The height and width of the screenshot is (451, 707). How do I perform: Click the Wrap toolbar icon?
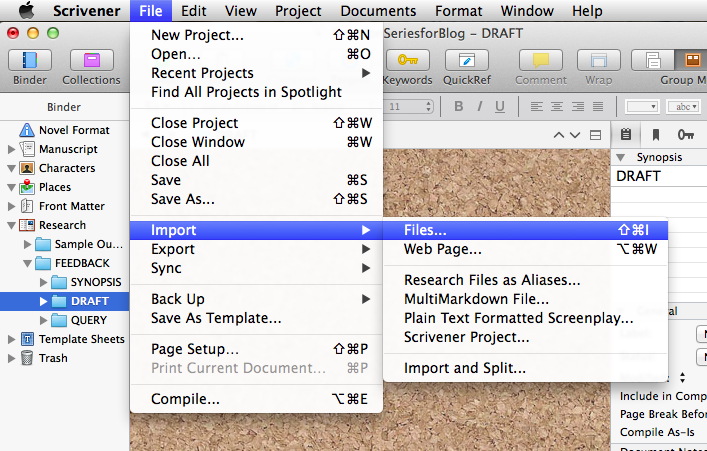(599, 60)
